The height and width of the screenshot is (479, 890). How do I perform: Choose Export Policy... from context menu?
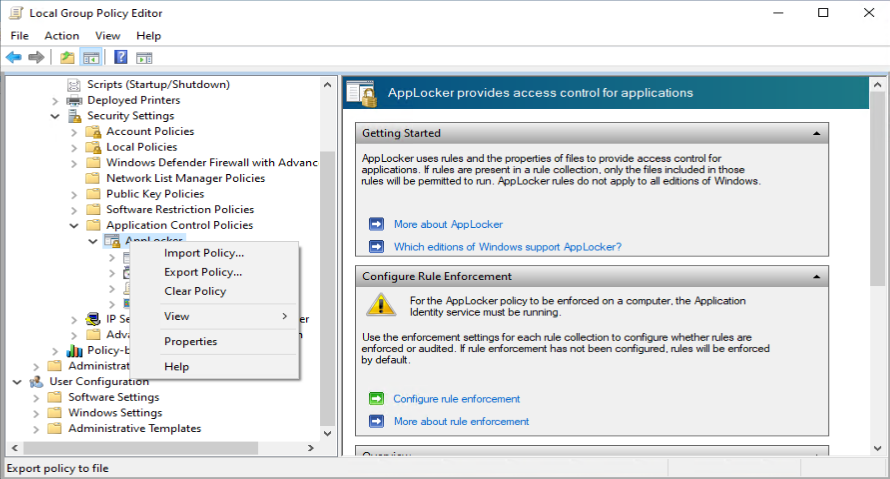pyautogui.click(x=203, y=272)
